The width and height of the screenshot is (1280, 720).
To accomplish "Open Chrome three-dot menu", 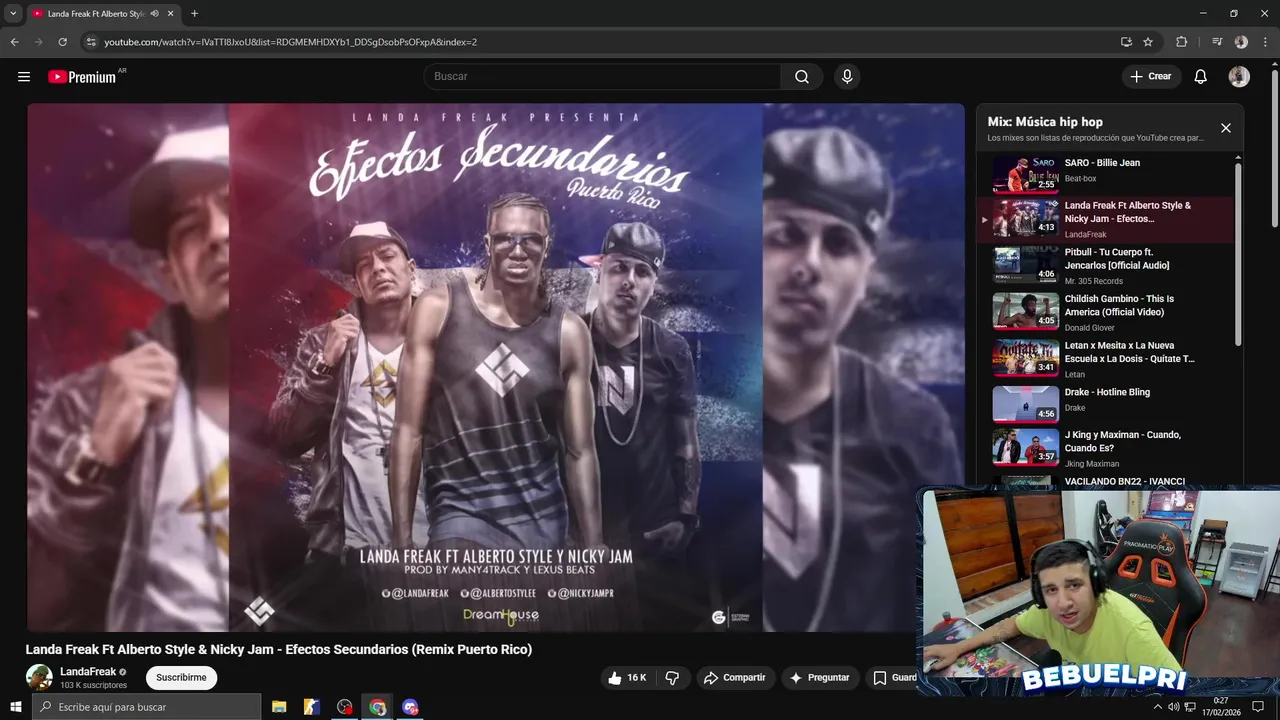I will 1264,42.
